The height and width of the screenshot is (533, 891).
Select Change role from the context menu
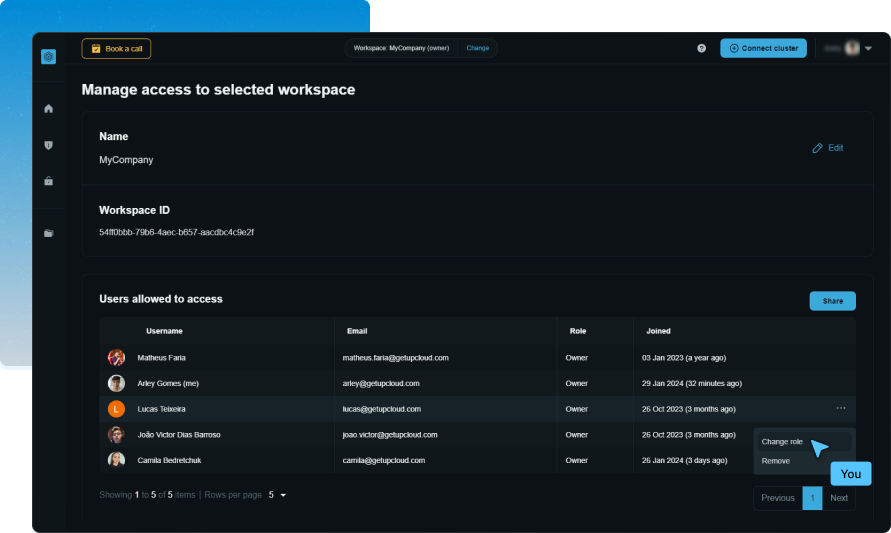click(782, 441)
